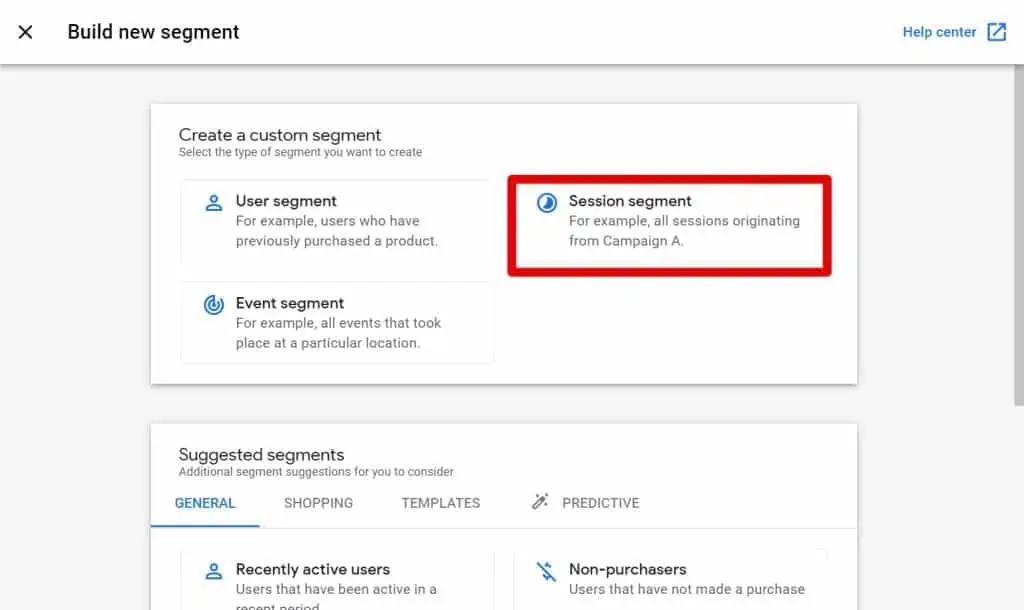Screen dimensions: 1024x610
Task: Select the highlighted Session segment option
Action: pos(668,222)
